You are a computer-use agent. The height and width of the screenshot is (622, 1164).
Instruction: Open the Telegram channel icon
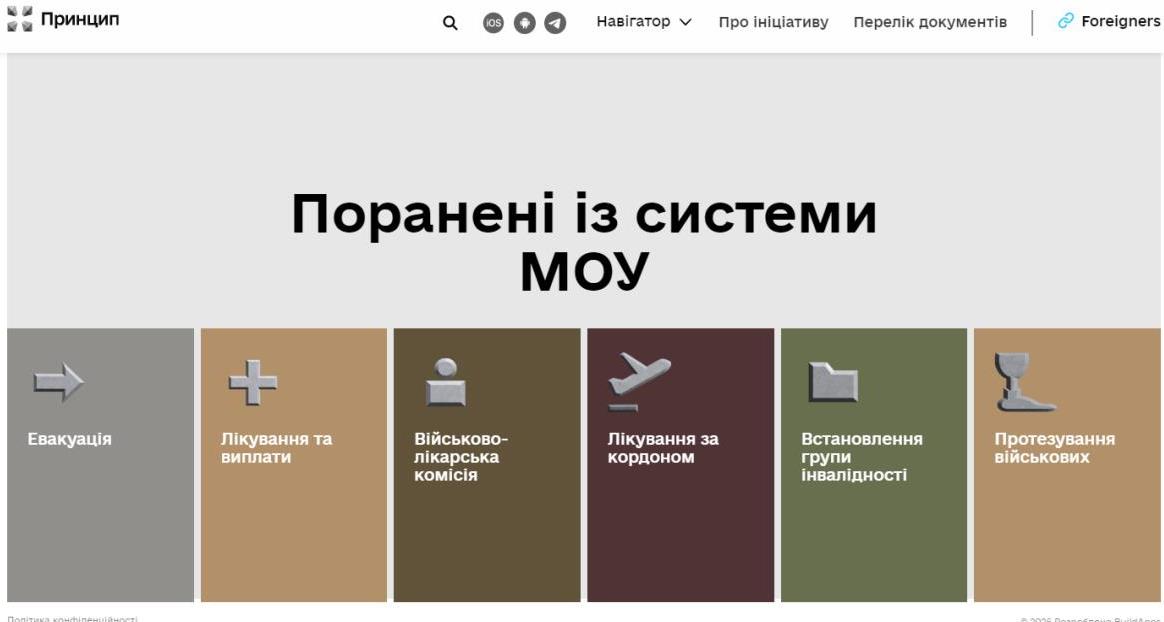tap(555, 23)
